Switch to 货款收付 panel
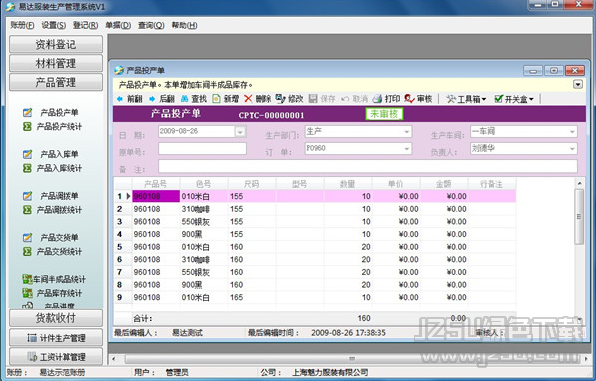 point(56,318)
